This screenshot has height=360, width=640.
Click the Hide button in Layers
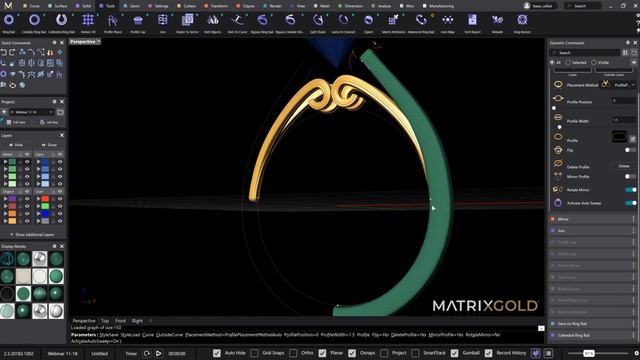16,145
